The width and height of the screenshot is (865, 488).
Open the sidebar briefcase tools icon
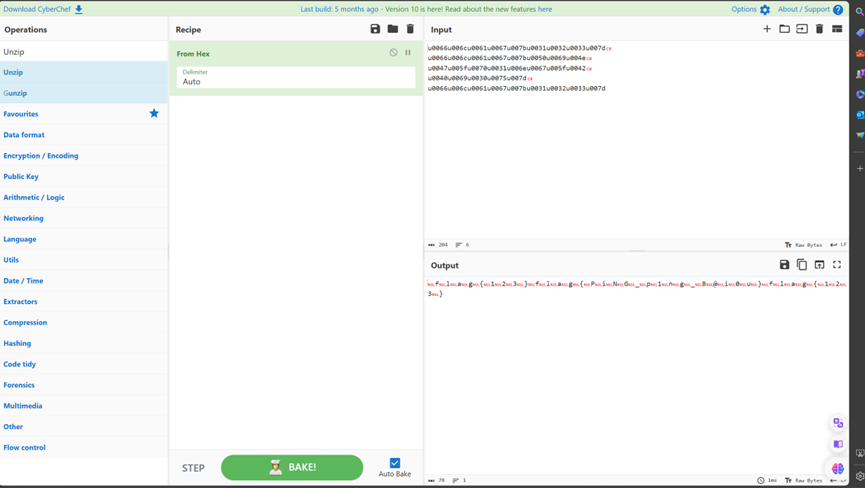click(860, 53)
